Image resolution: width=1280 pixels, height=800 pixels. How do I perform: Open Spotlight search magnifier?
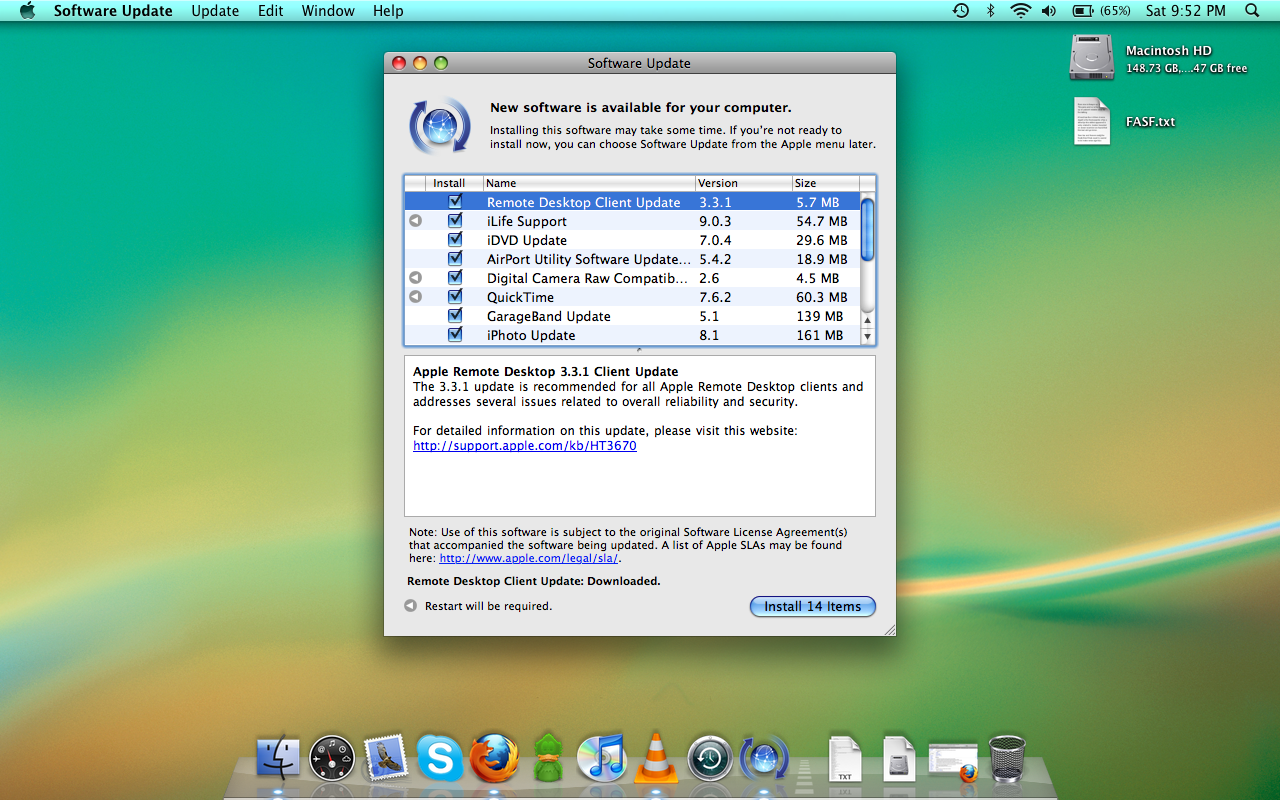tap(1252, 11)
